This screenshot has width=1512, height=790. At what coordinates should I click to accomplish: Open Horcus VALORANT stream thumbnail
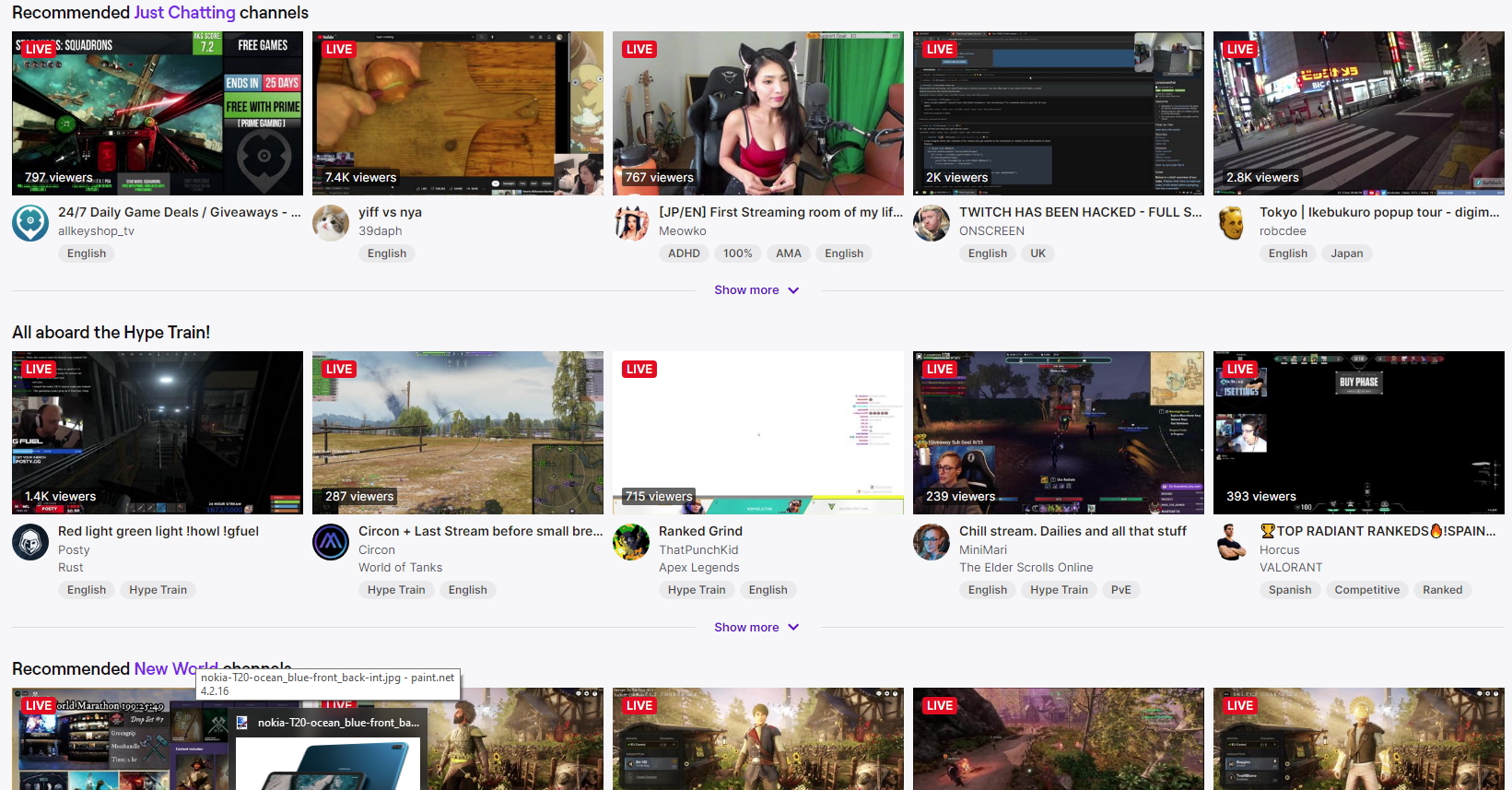tap(1359, 432)
